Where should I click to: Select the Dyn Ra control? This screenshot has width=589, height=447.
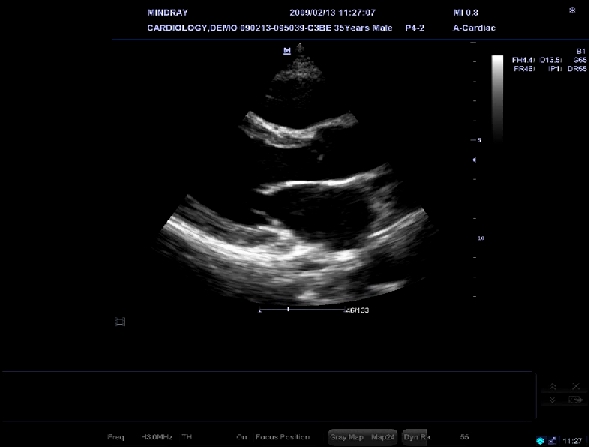(415, 437)
